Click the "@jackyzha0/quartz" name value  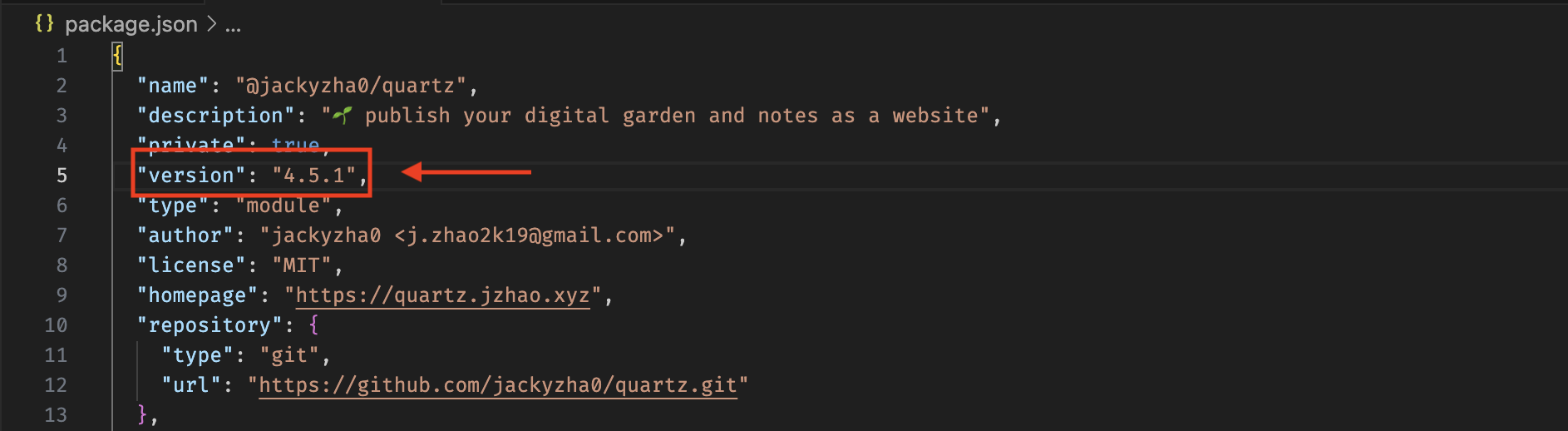coord(350,86)
